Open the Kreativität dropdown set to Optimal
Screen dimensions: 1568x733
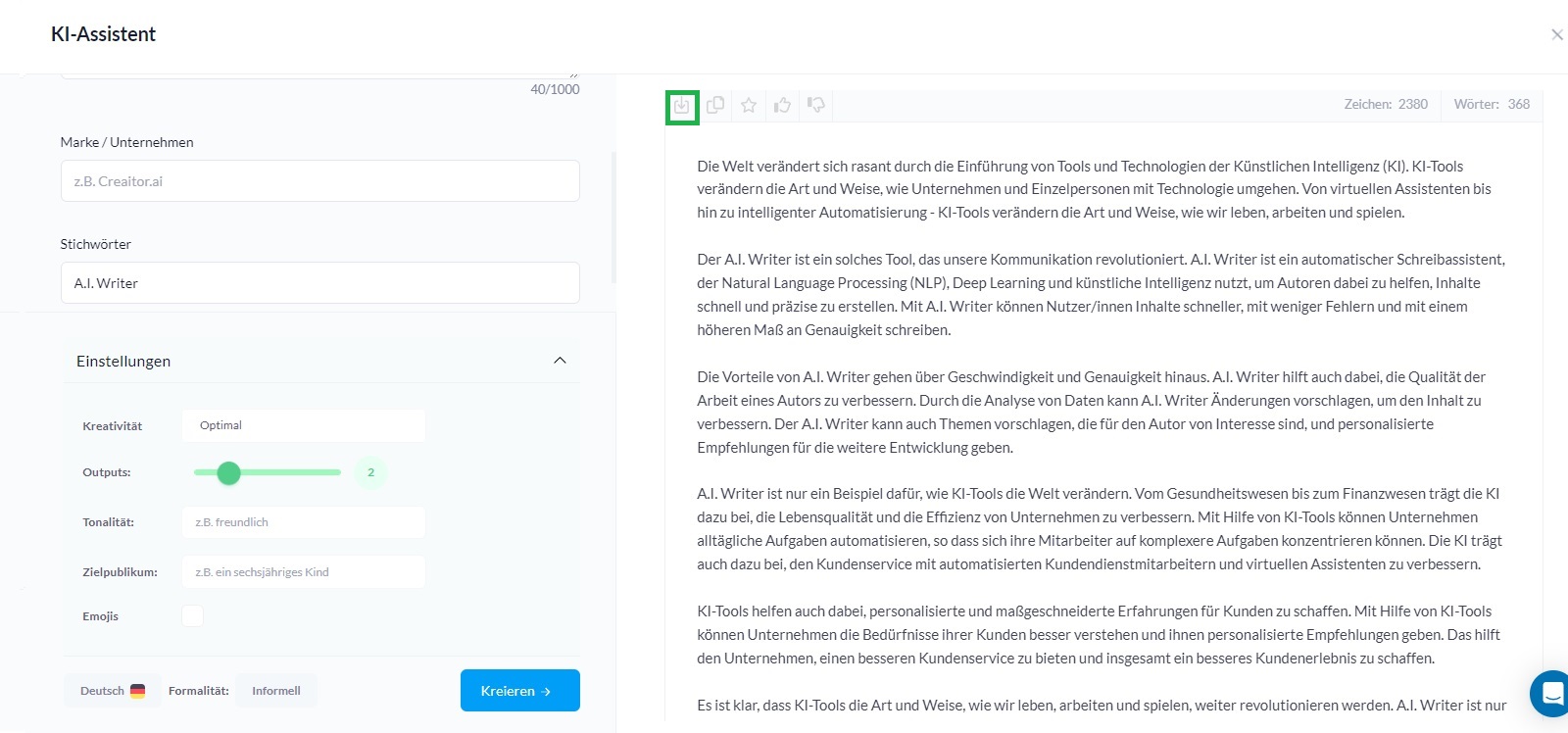click(x=304, y=425)
